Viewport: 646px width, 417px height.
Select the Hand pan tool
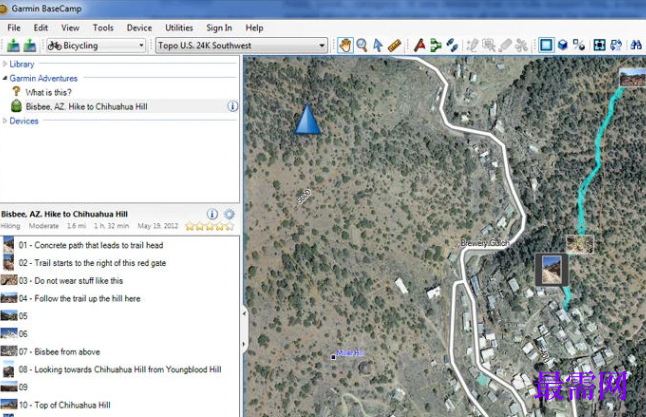tap(345, 45)
